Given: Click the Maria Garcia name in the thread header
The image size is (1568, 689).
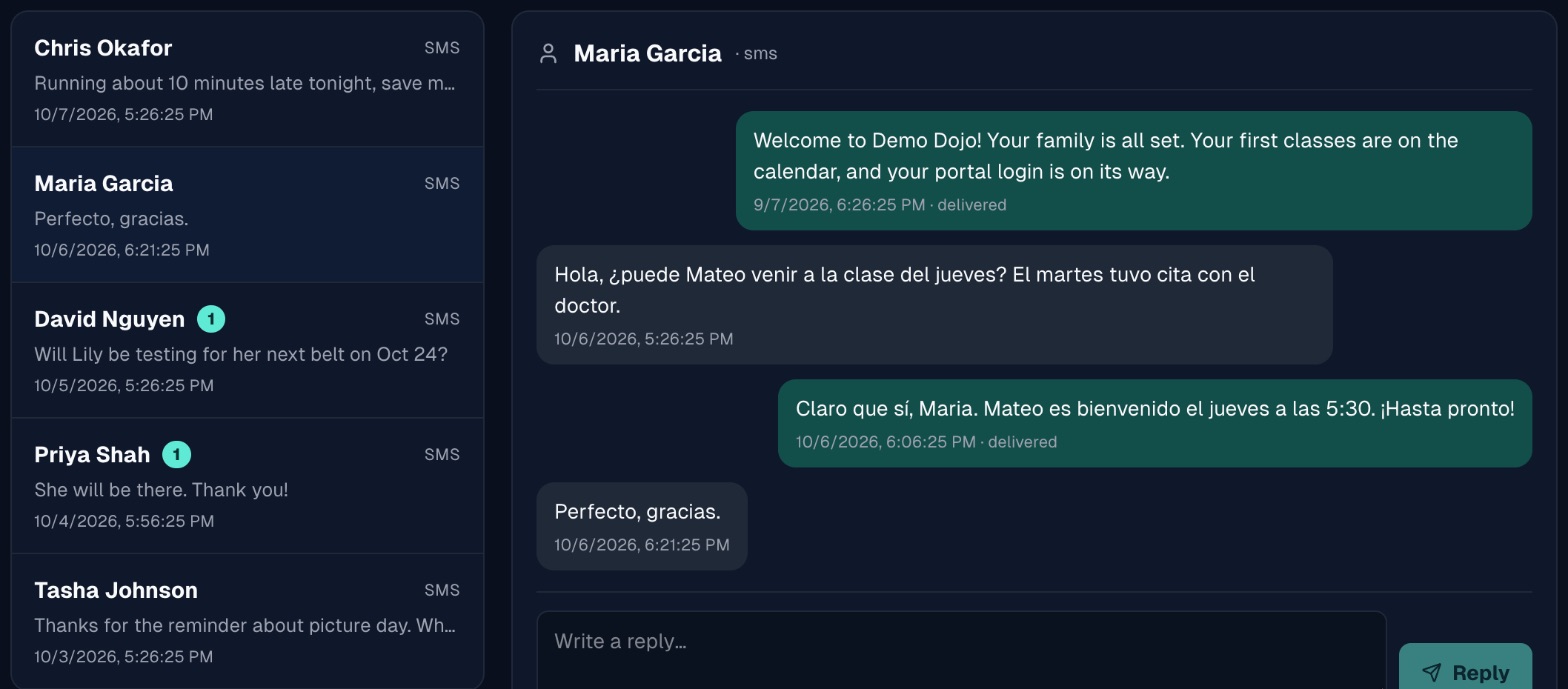Looking at the screenshot, I should (647, 54).
